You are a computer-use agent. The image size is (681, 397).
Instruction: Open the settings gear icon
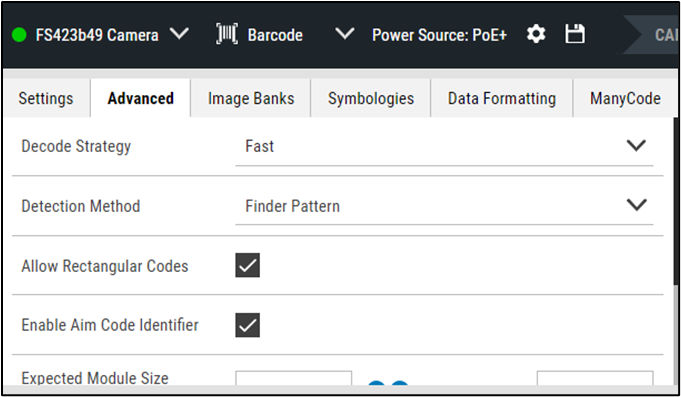click(x=536, y=34)
